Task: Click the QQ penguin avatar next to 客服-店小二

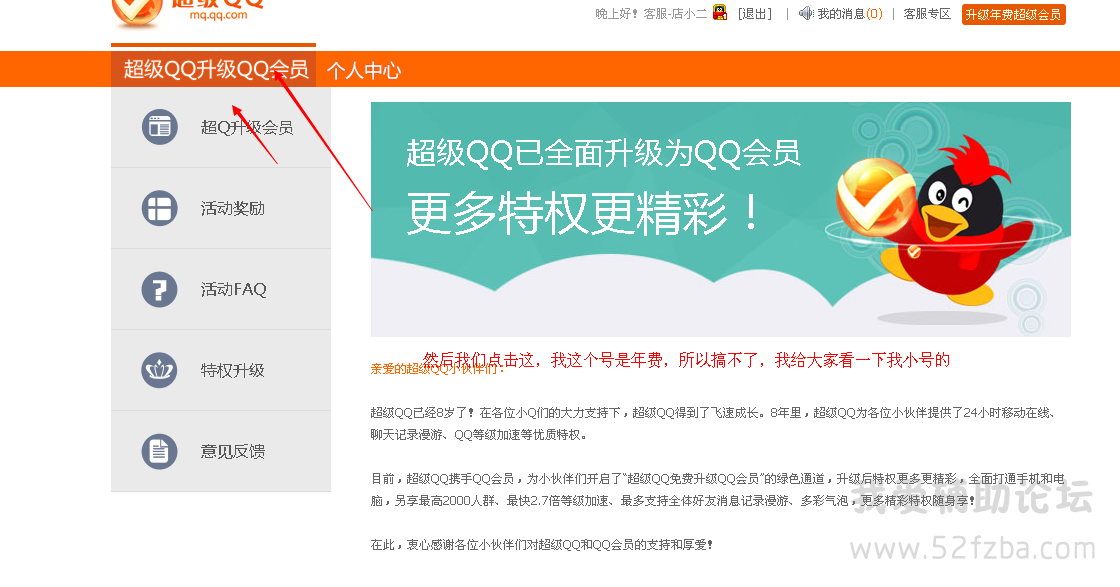Action: (720, 12)
